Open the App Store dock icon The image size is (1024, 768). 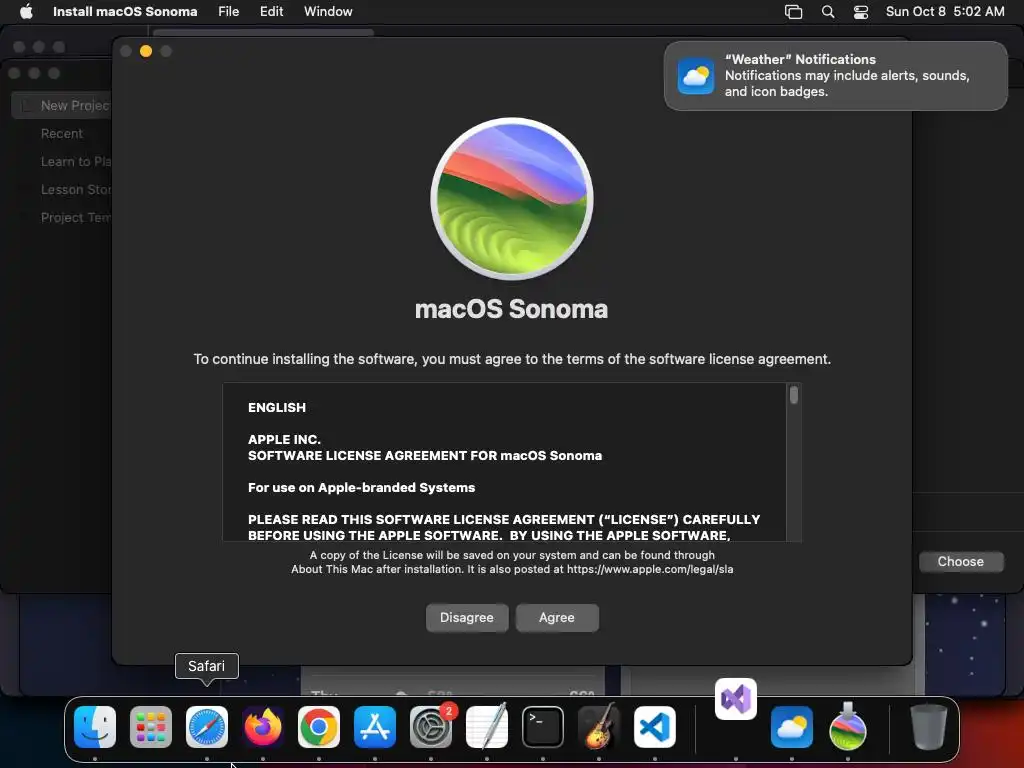[375, 727]
